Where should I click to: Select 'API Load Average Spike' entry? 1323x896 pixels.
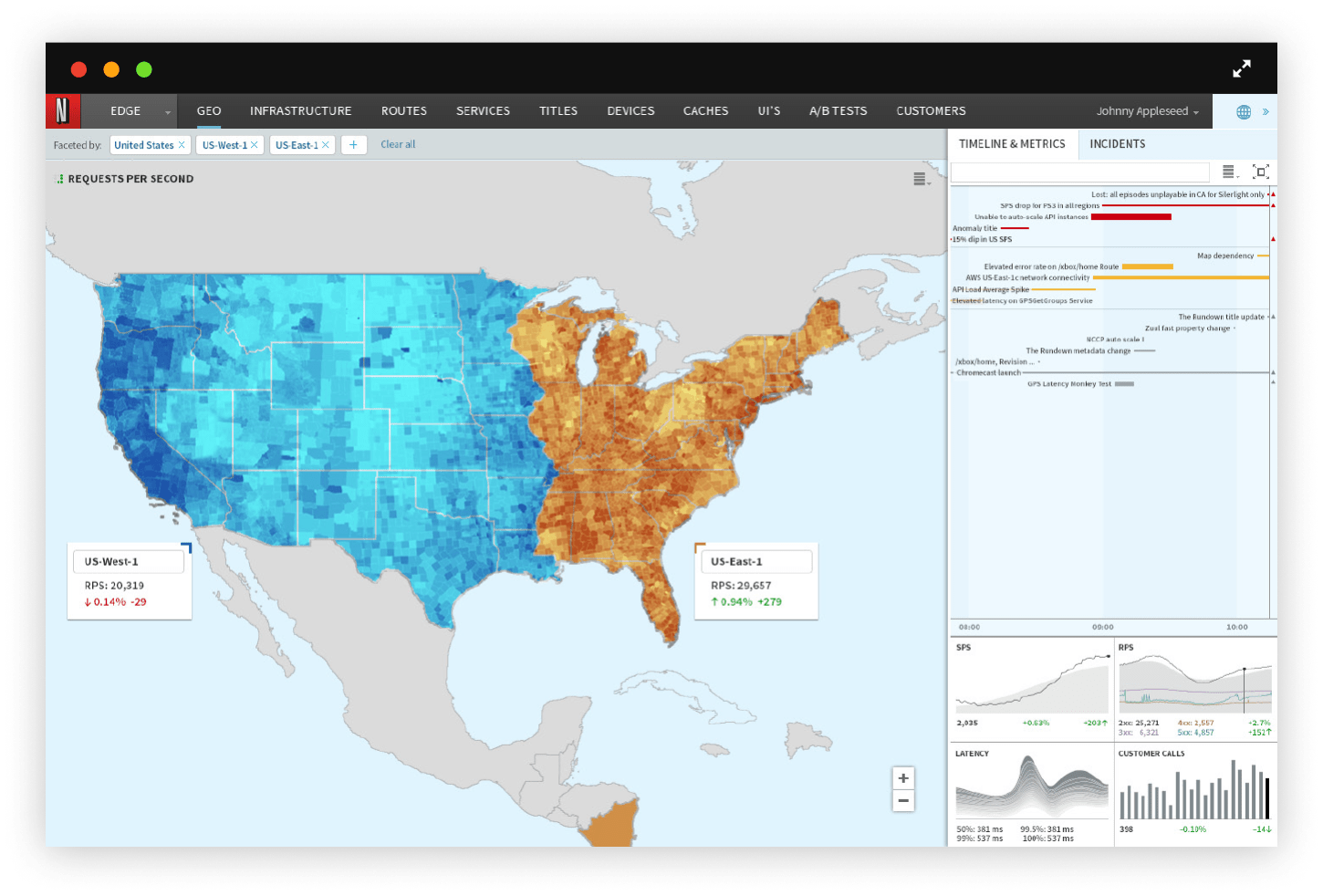pyautogui.click(x=991, y=290)
